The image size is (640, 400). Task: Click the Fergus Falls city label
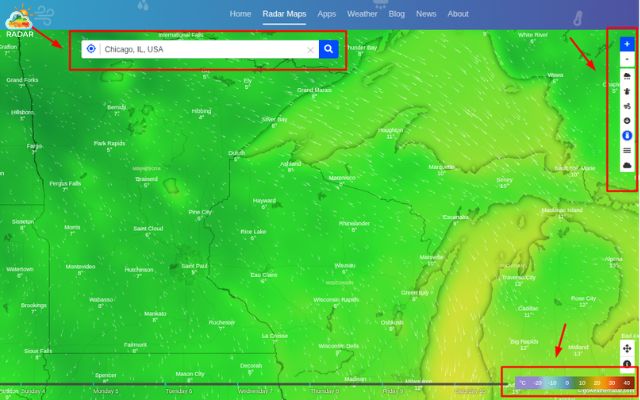tap(65, 184)
